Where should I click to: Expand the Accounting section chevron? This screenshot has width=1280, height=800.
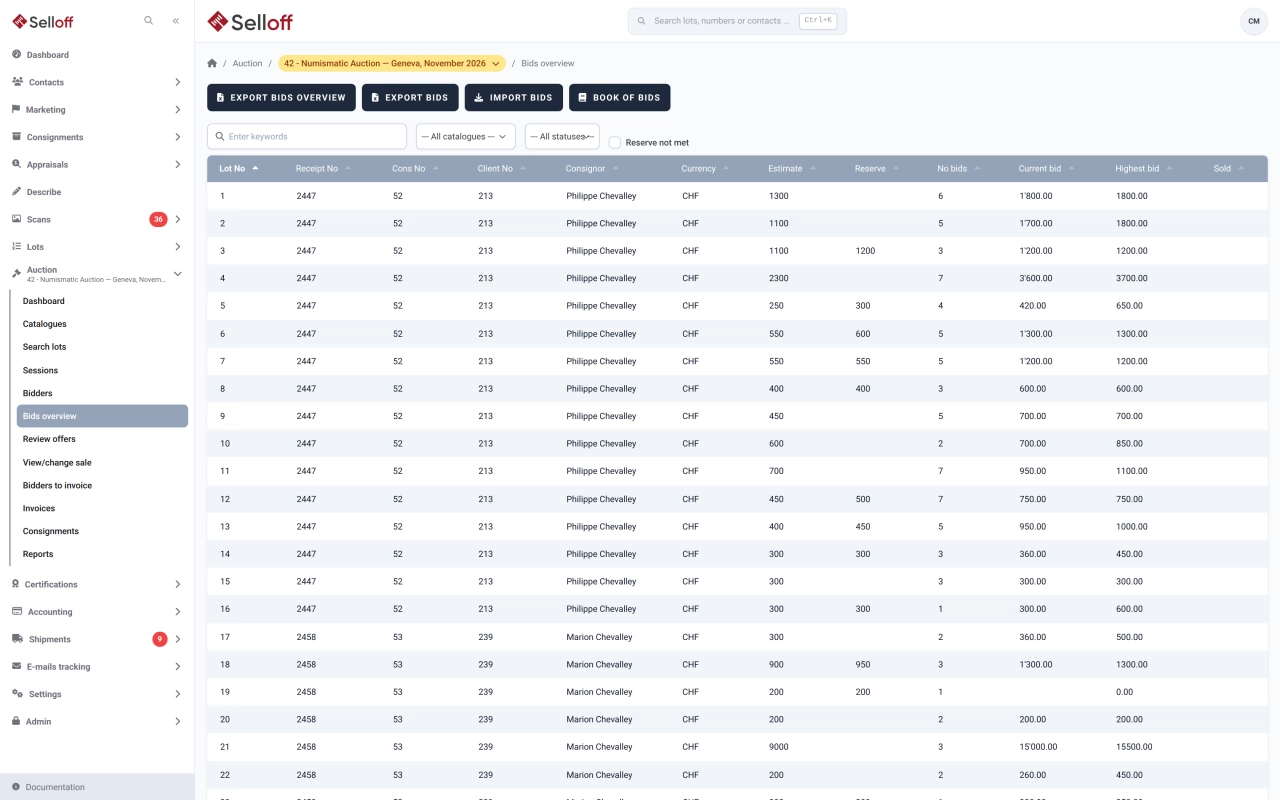(x=178, y=612)
